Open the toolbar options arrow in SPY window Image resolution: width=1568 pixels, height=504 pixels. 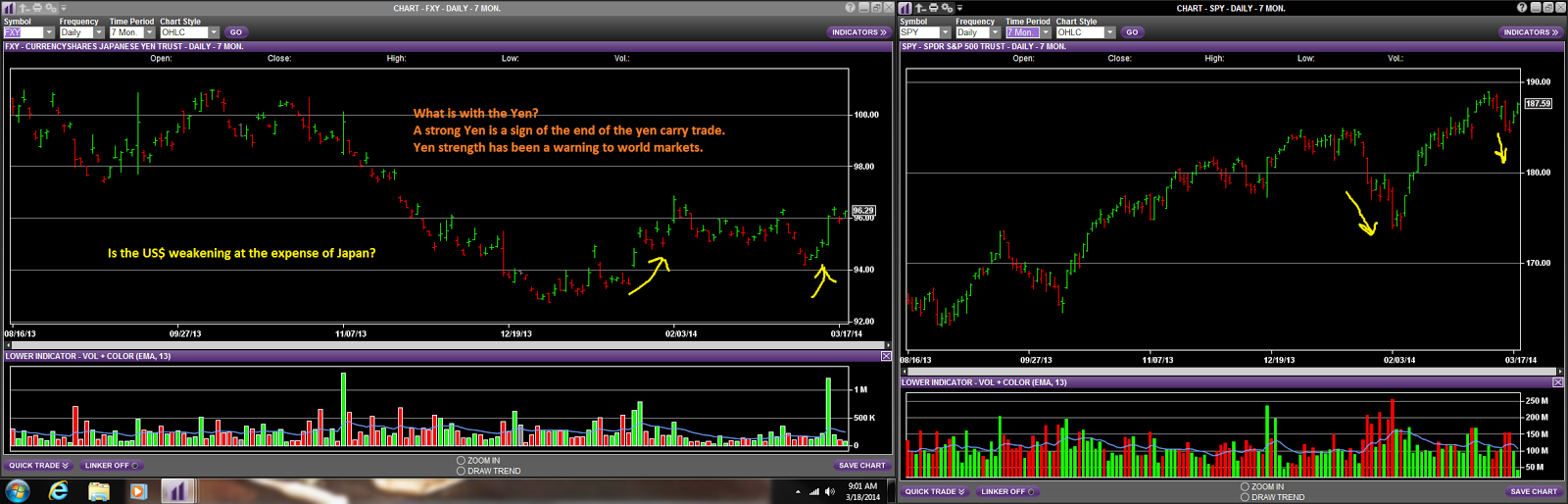point(959,8)
